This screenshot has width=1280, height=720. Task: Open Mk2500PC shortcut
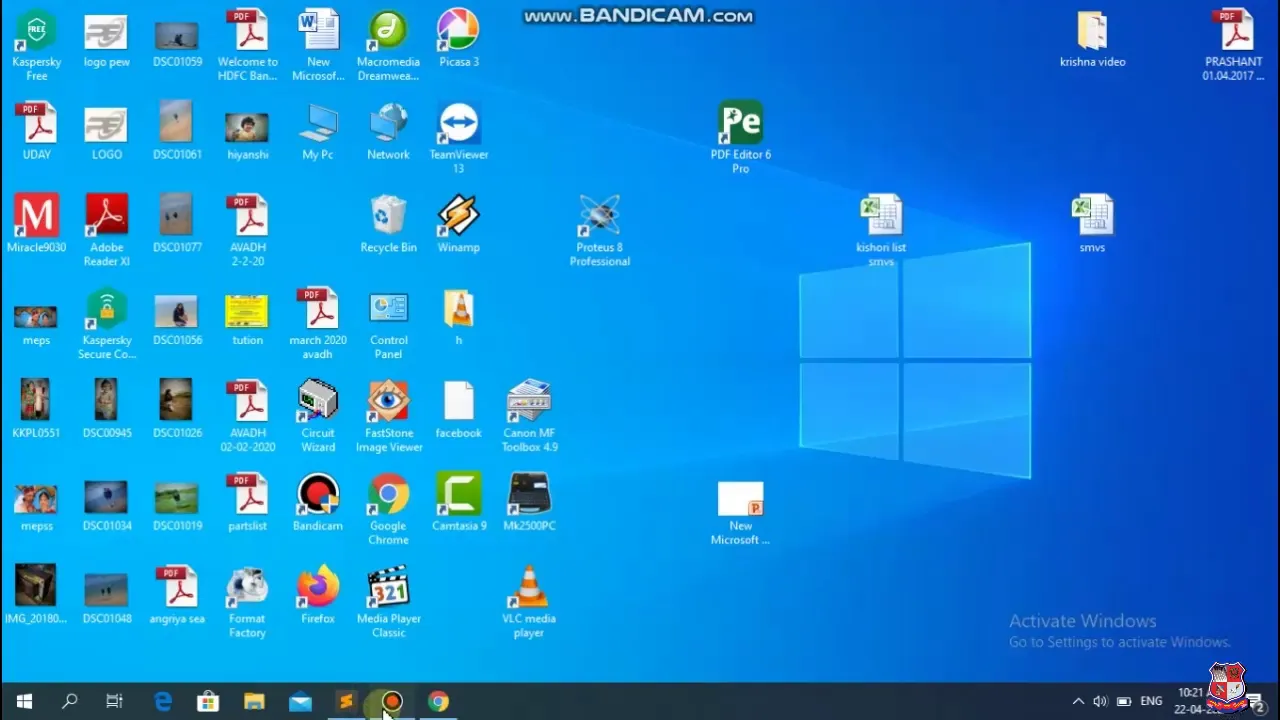(529, 503)
